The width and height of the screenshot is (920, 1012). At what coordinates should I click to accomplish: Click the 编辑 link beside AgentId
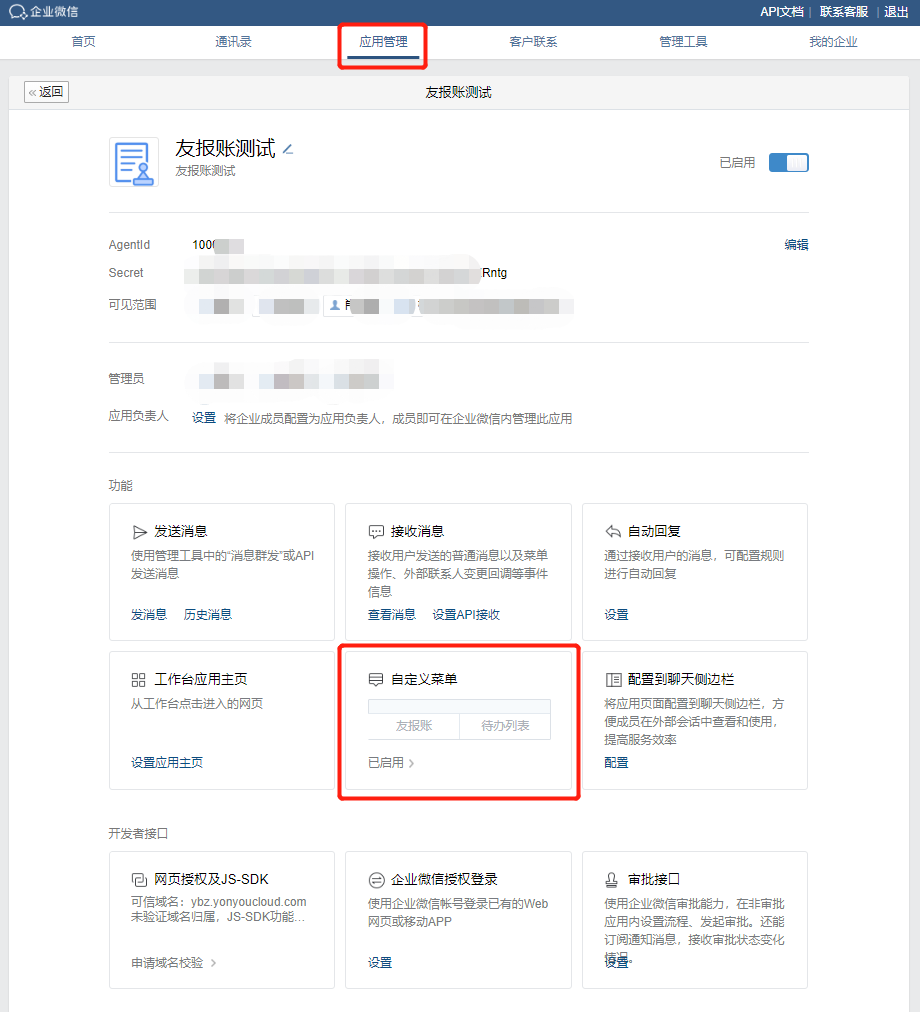[x=796, y=245]
